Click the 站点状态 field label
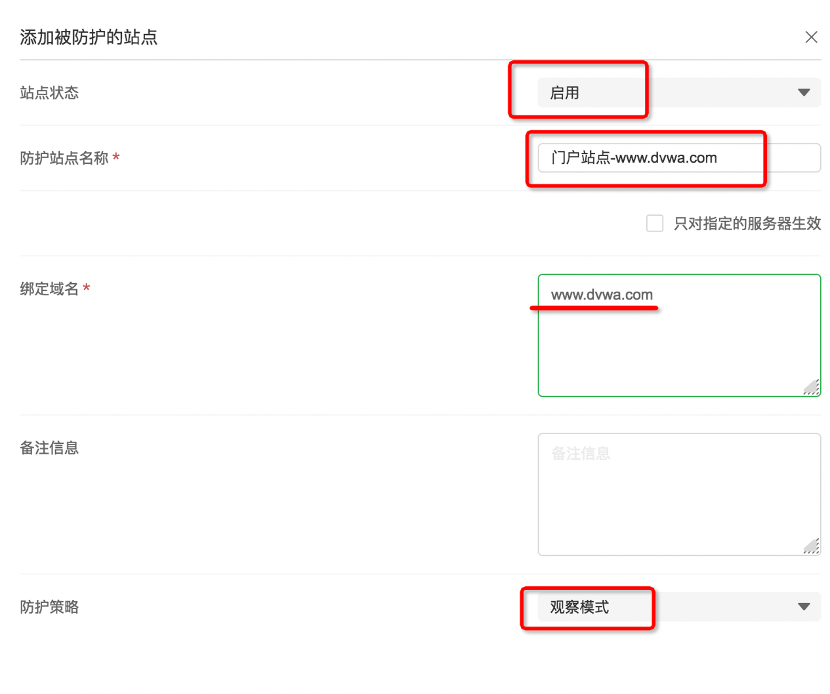The image size is (830, 694). tap(49, 93)
